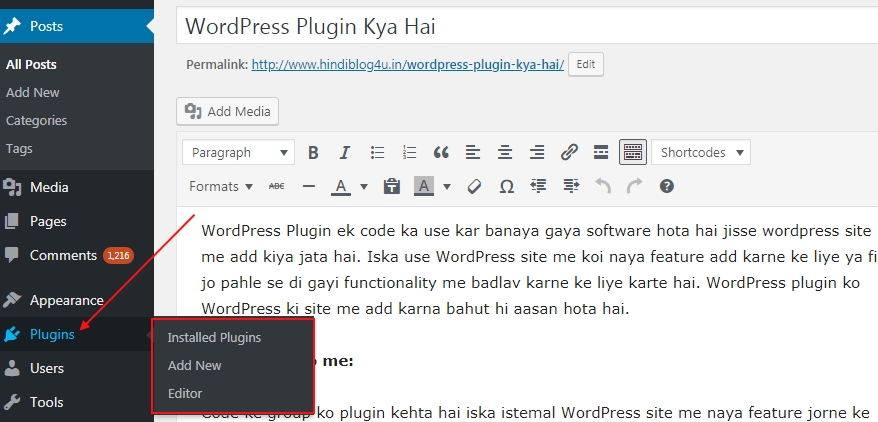Click the Posts pushpin icon

(12, 26)
